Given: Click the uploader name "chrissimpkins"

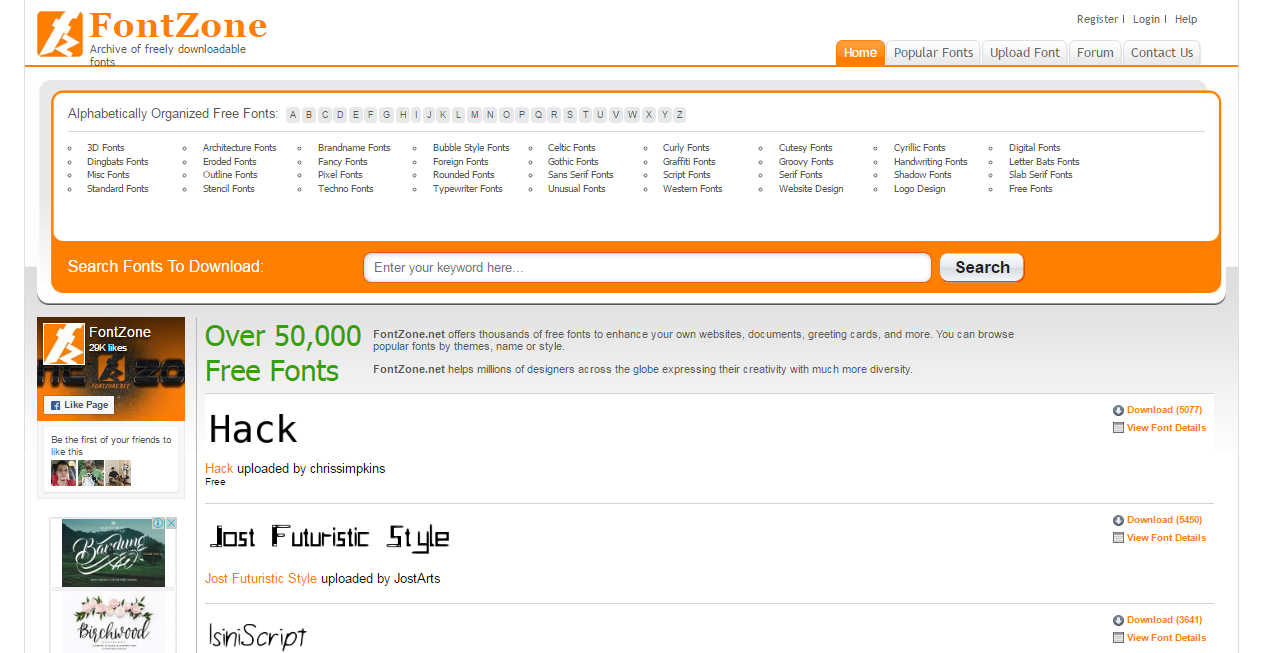Looking at the screenshot, I should click(x=347, y=469).
